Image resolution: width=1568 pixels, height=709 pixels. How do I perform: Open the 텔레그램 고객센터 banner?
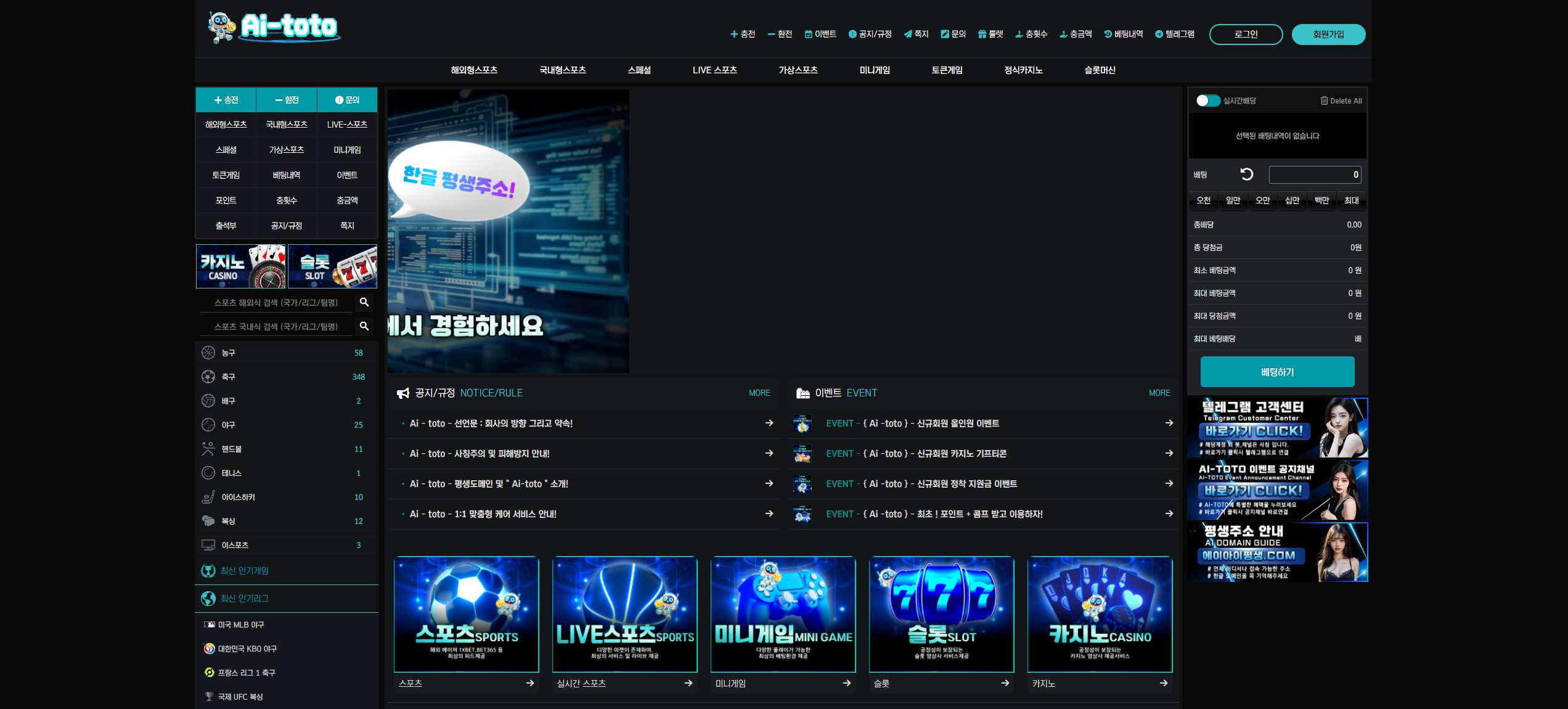[1277, 428]
